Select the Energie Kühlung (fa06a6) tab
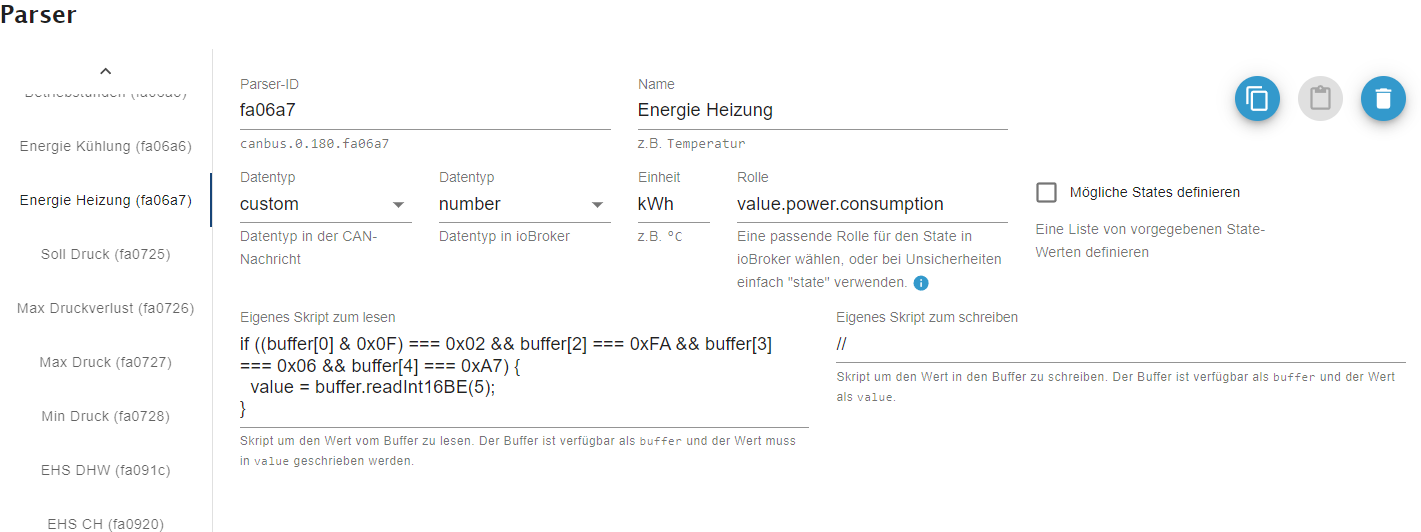 point(105,146)
